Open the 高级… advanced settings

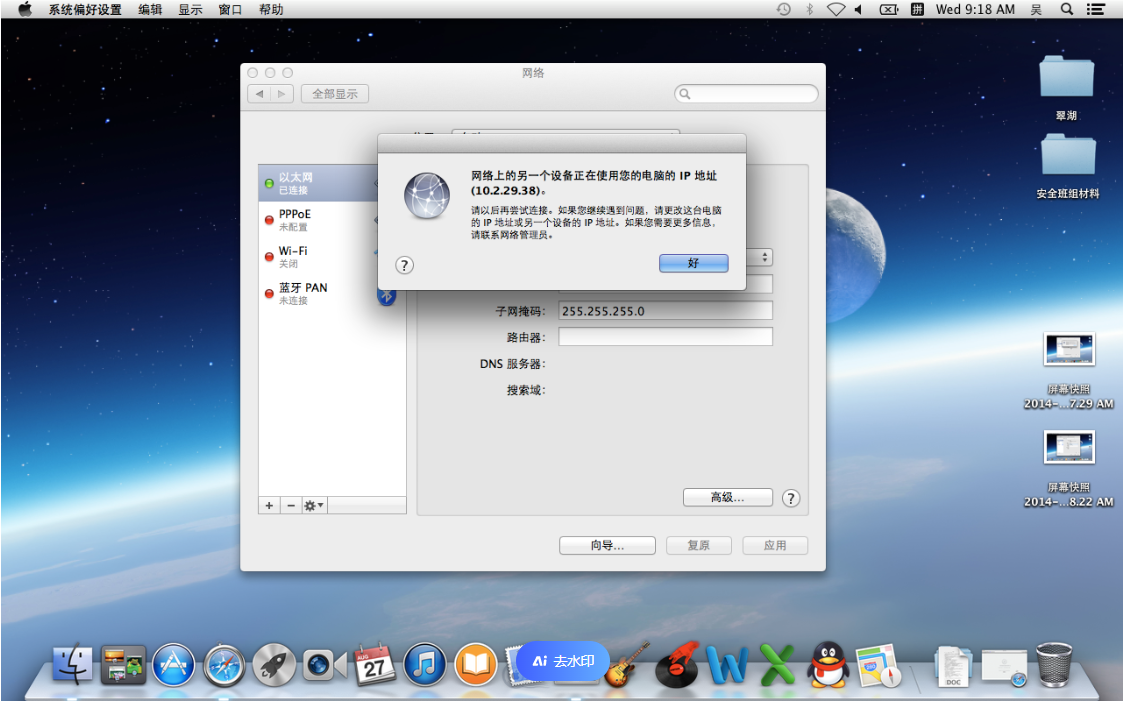pyautogui.click(x=727, y=498)
